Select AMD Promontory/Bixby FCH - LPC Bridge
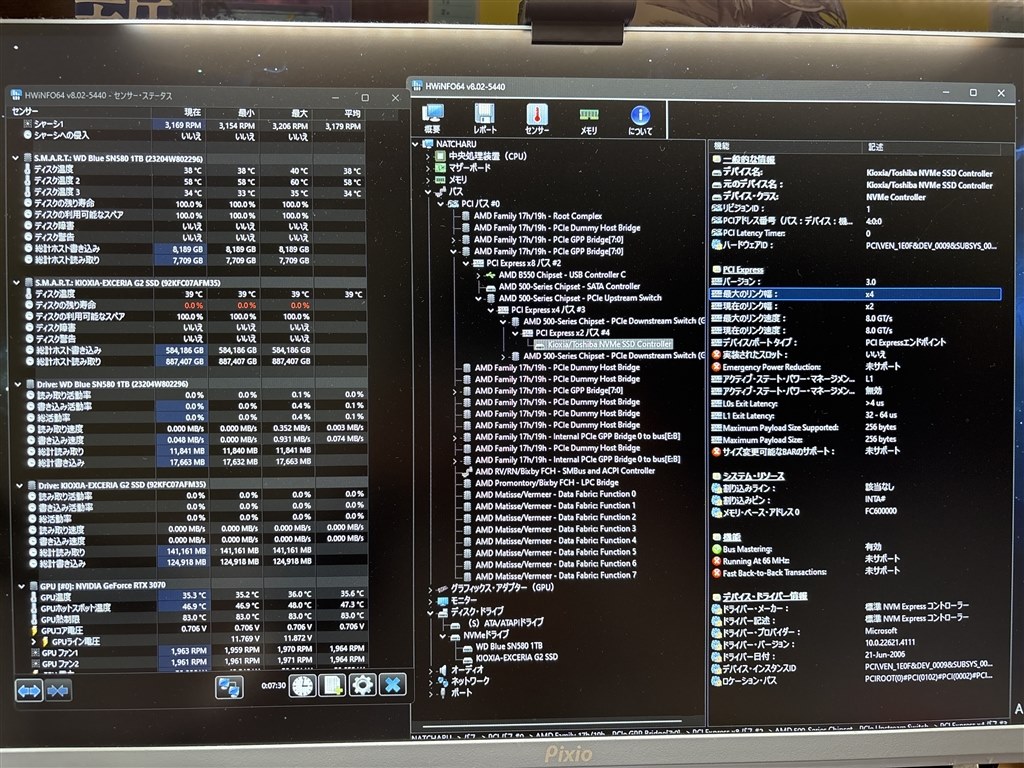Screen dimensions: 1024x768 [x=547, y=483]
